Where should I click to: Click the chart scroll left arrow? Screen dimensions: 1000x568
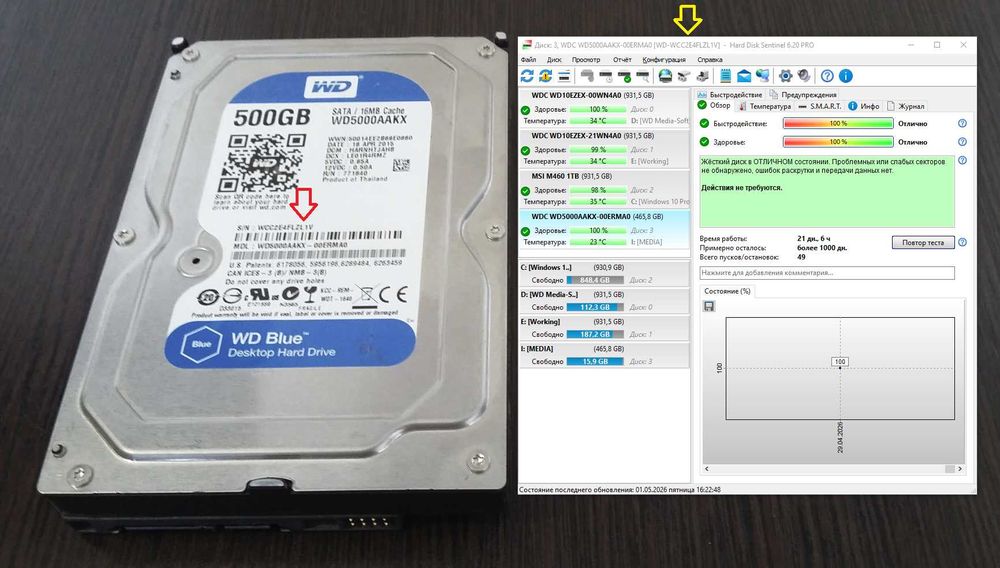[x=707, y=469]
